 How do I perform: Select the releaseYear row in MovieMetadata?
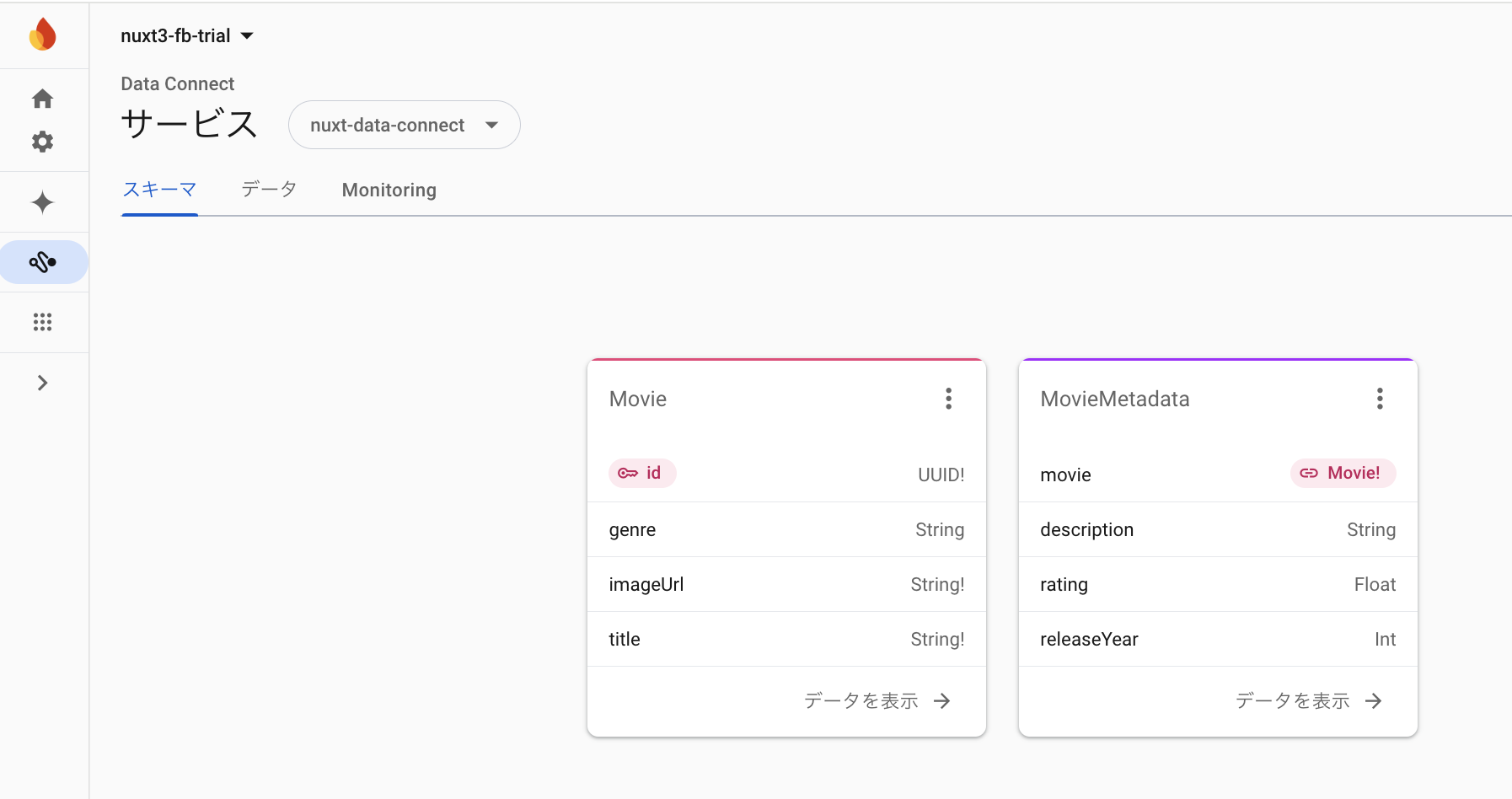click(1091, 639)
